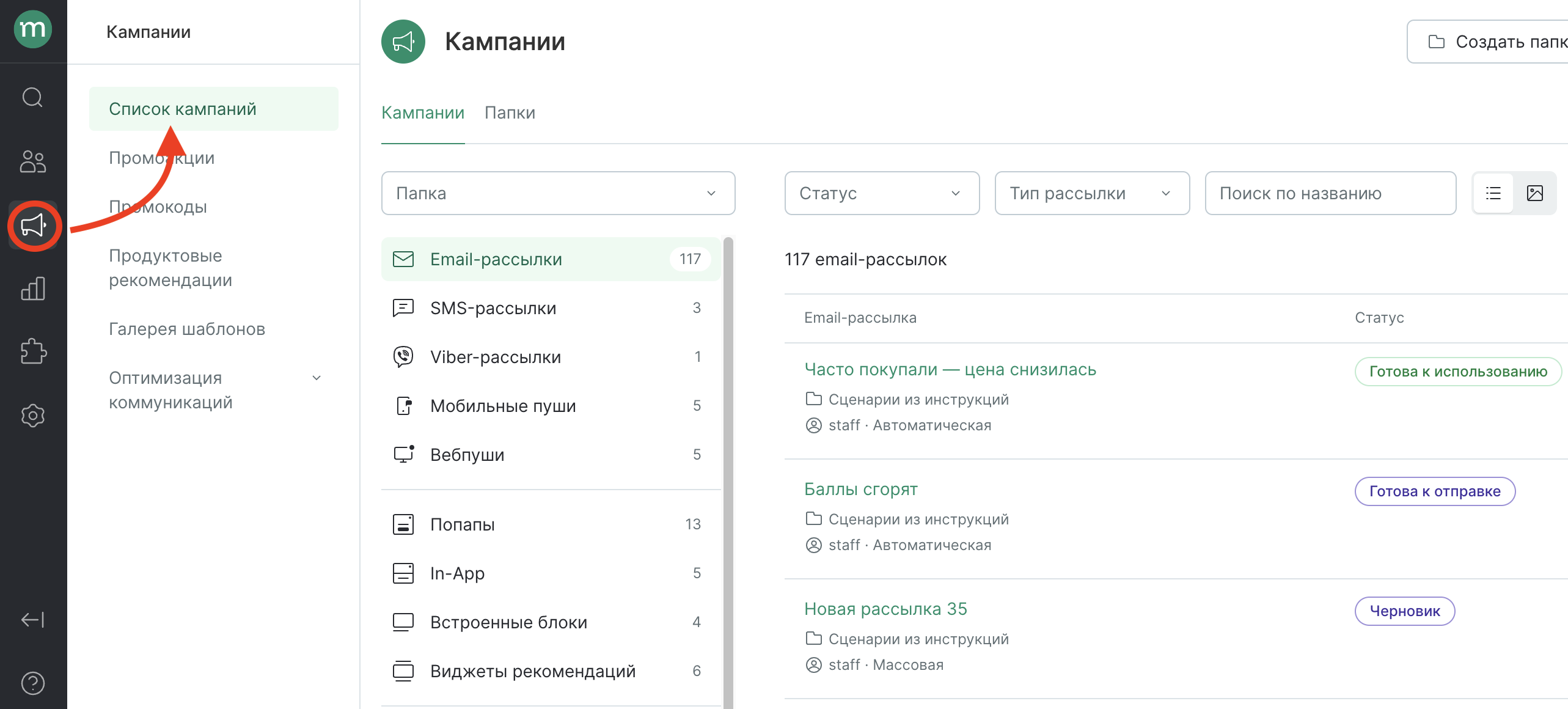Open campaign Баллы сгорят
Image resolution: width=1568 pixels, height=709 pixels.
coord(861,489)
